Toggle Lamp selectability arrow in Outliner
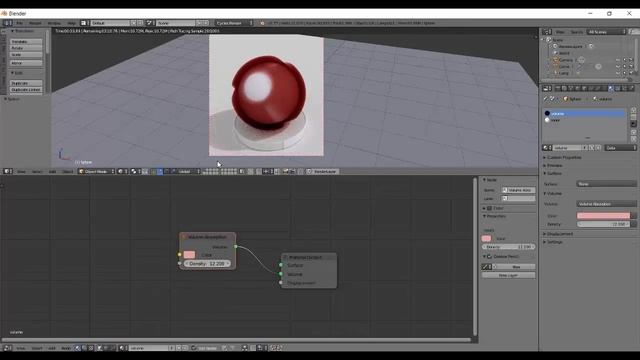 coord(624,73)
